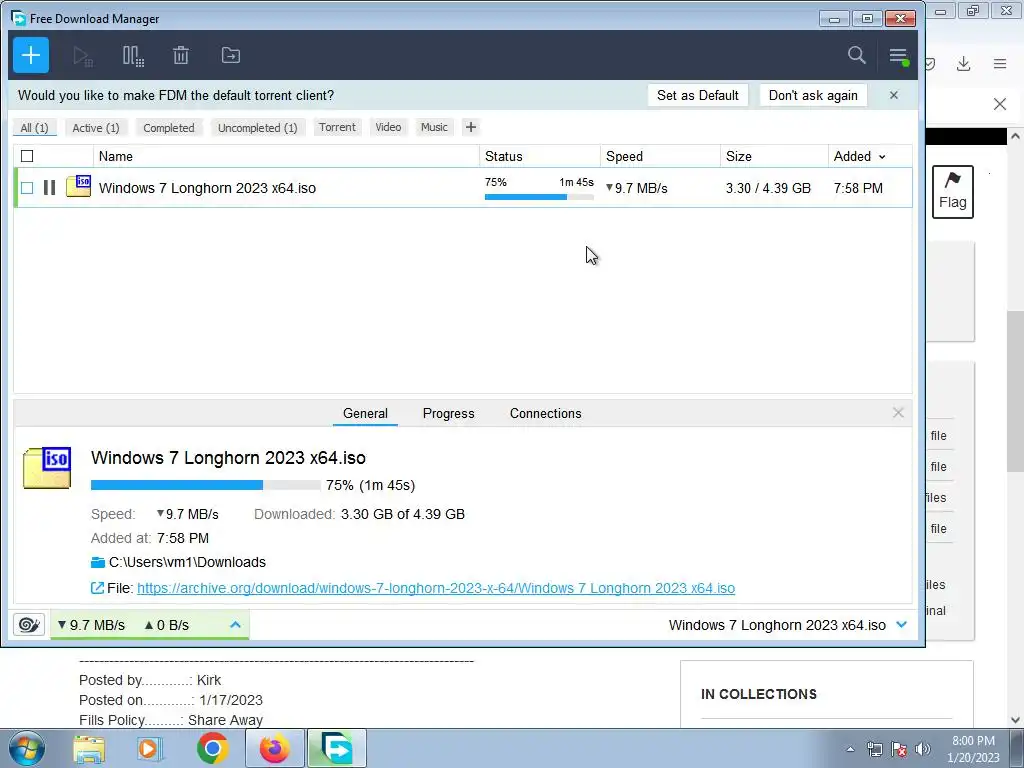This screenshot has width=1024, height=768.
Task: Click Don't ask again button
Action: (x=813, y=95)
